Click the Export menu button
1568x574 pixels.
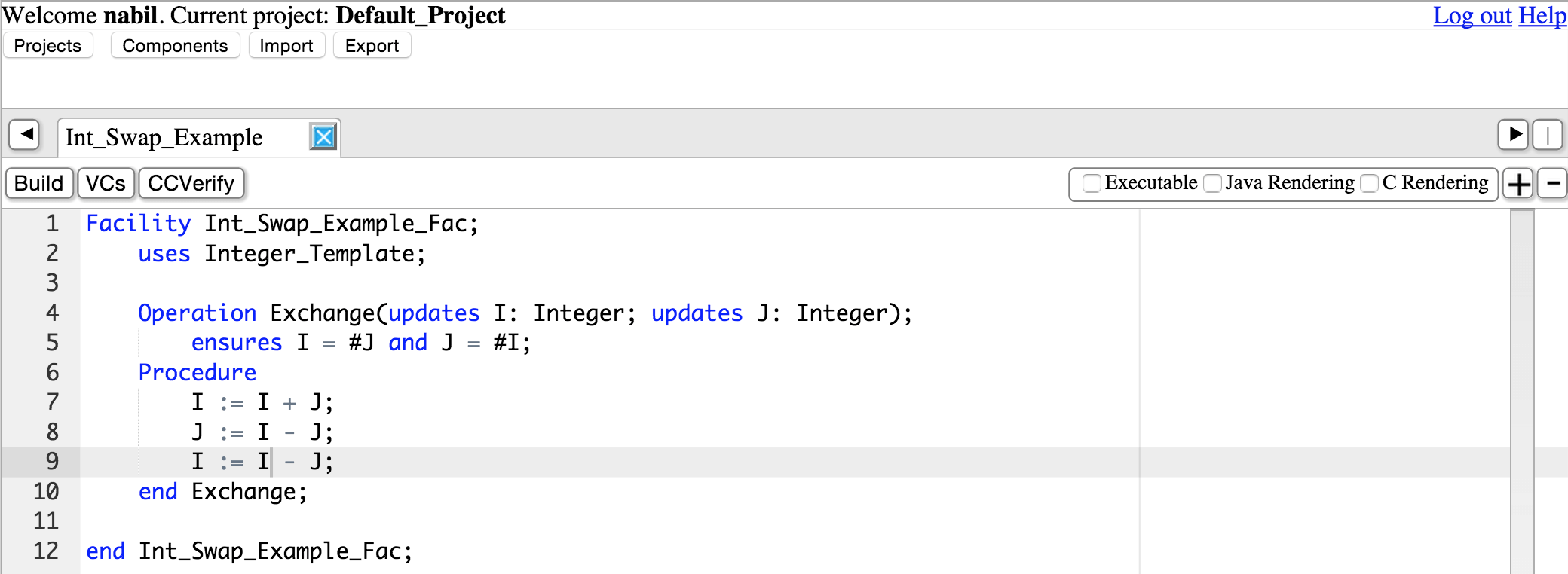pyautogui.click(x=372, y=46)
